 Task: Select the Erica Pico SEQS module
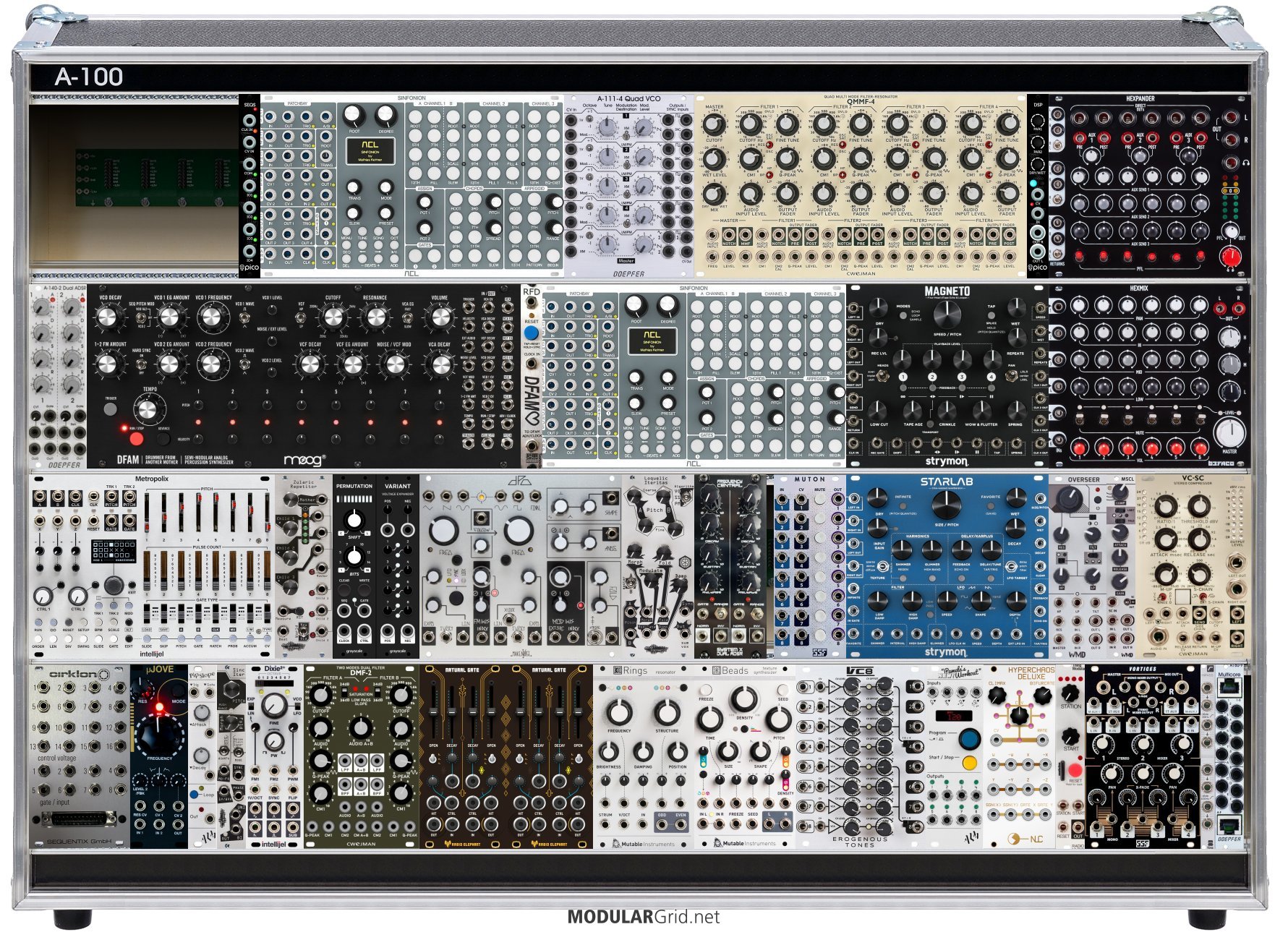[x=250, y=186]
